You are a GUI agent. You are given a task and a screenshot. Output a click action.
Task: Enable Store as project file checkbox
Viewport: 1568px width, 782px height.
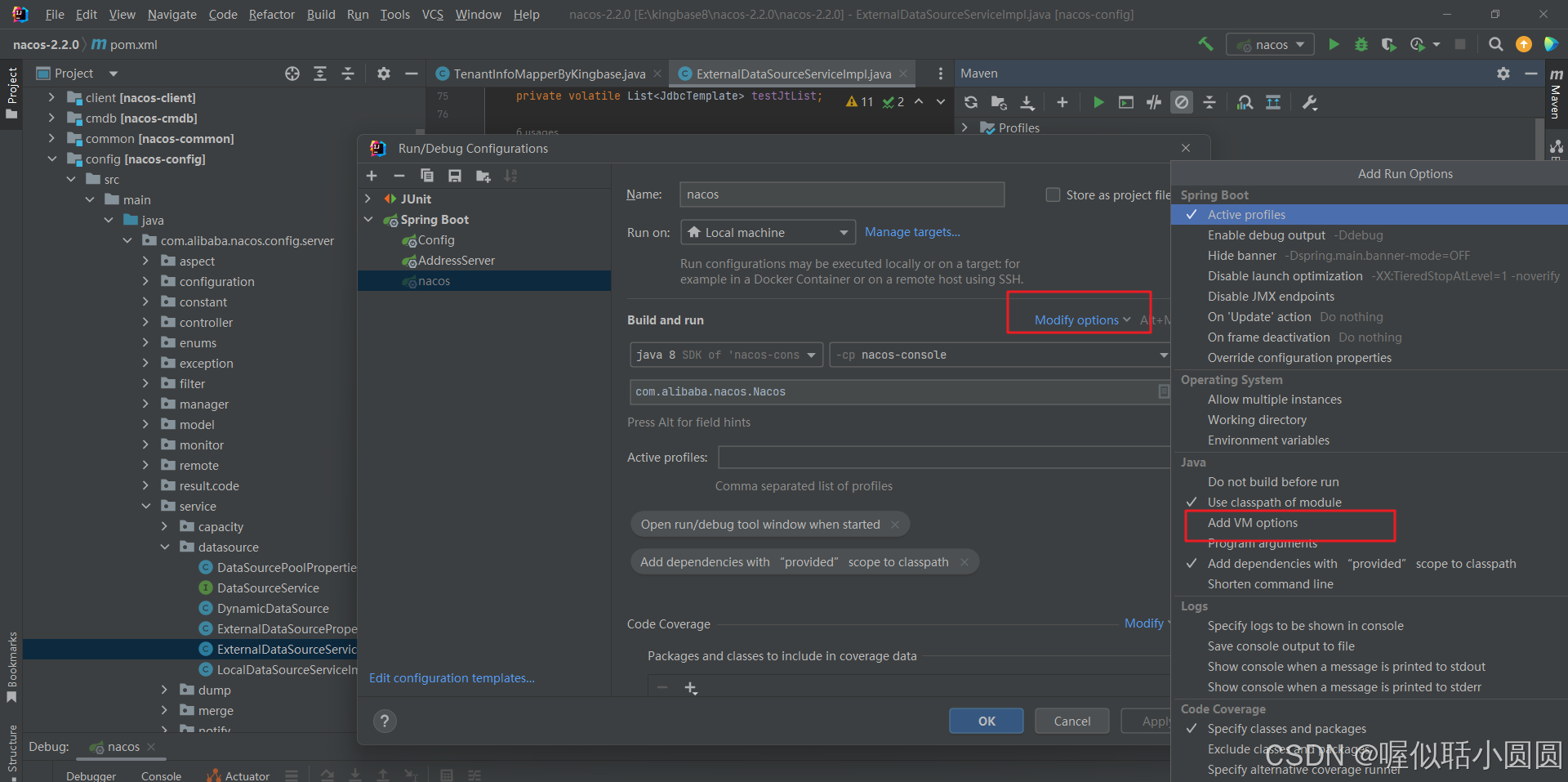coord(1053,194)
